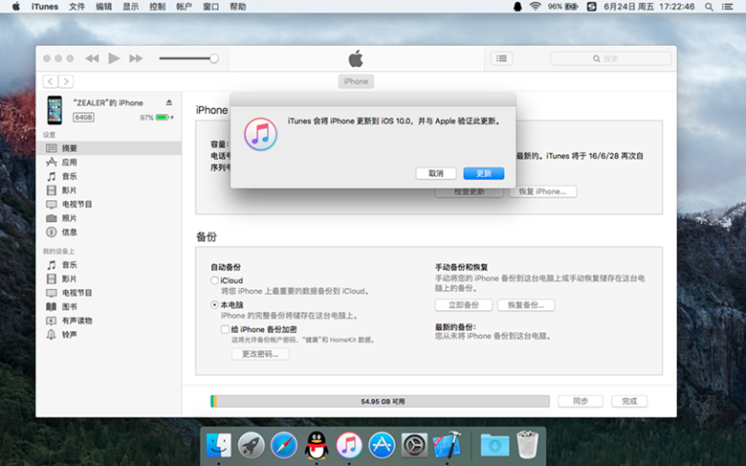Click the 取消 button in dialog
Screen dimensions: 746x466
(x=436, y=173)
